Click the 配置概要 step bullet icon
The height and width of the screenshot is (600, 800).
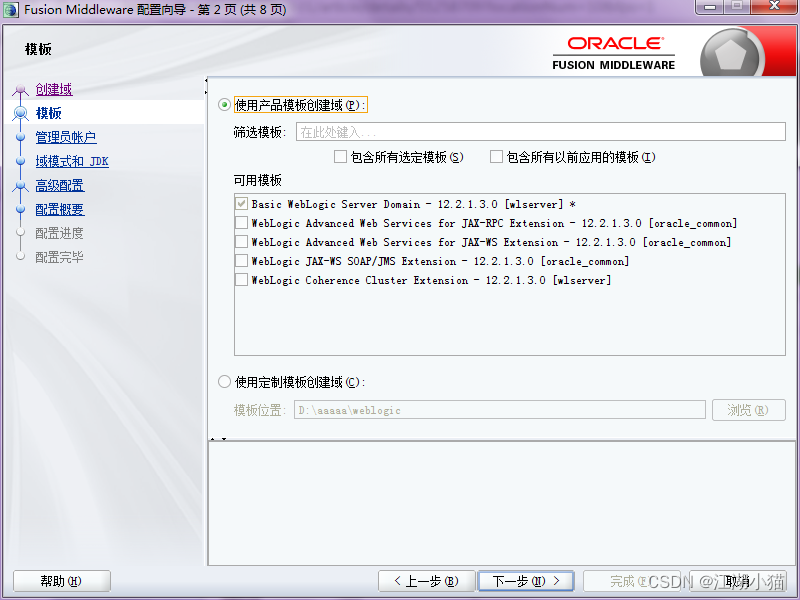tap(20, 209)
